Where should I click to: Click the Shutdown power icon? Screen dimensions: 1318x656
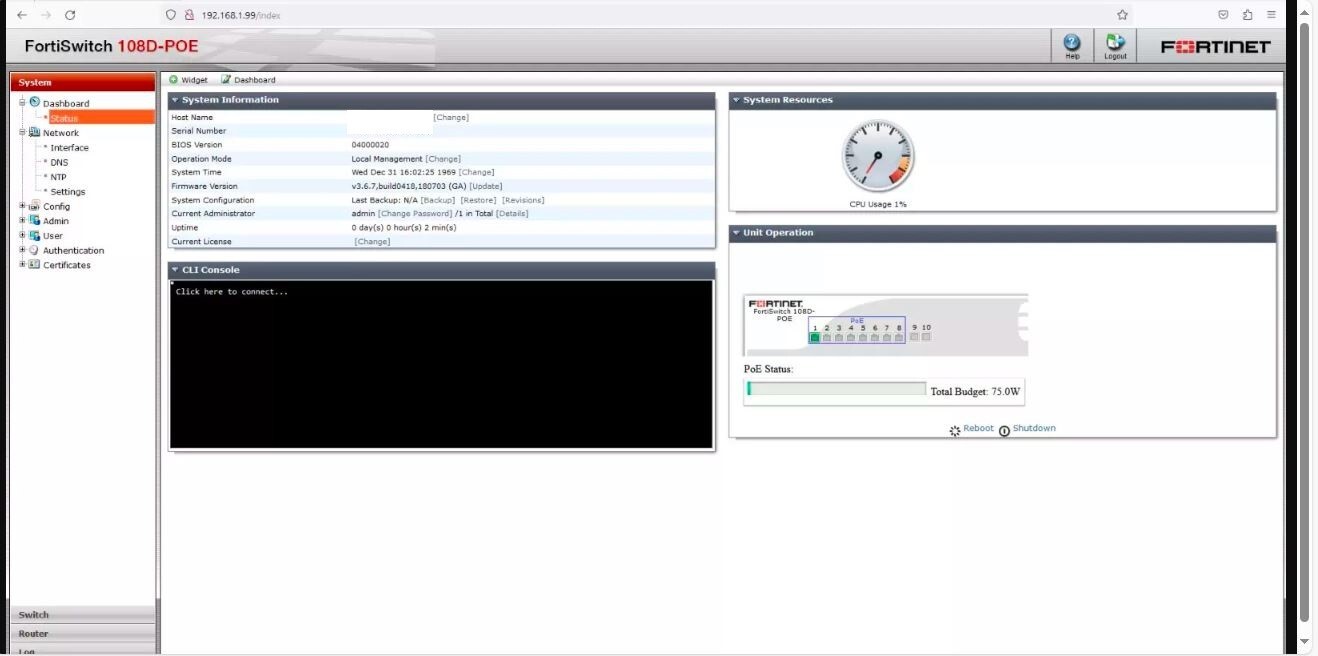(x=1004, y=431)
